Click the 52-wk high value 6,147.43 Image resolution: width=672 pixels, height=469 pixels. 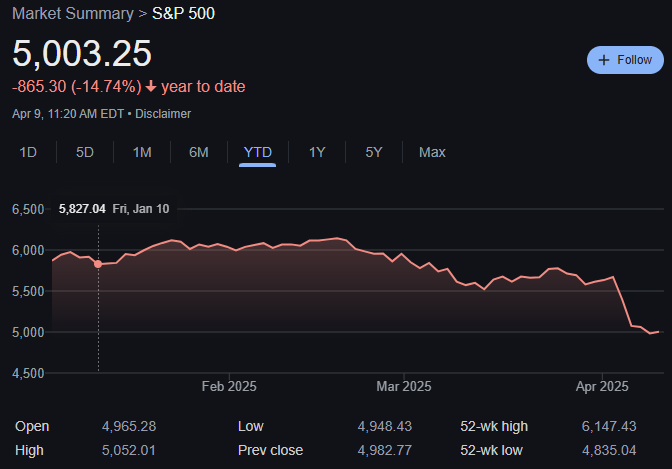[x=609, y=427]
